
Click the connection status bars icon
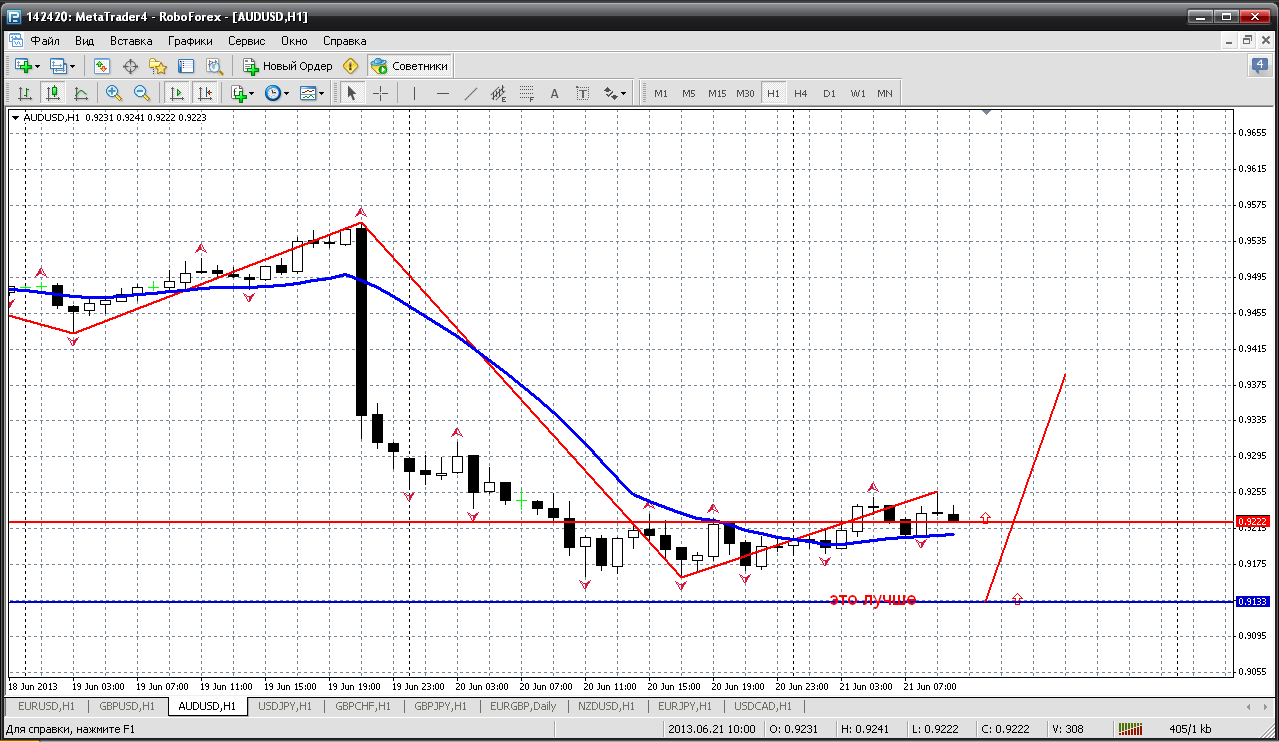[x=1130, y=730]
